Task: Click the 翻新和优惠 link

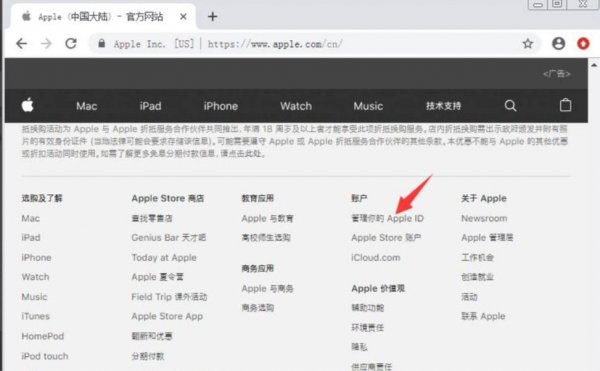Action: point(152,336)
